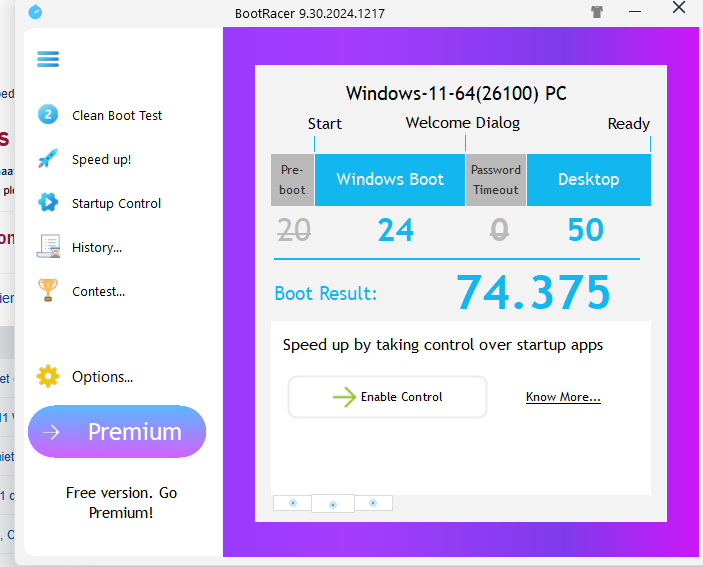Click Enable Control button
703x567 pixels.
point(387,397)
